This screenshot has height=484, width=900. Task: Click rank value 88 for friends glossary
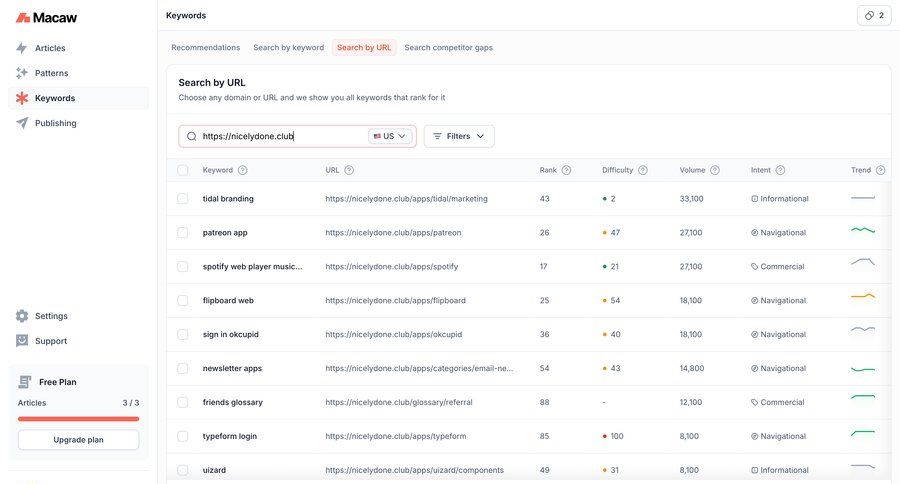click(544, 402)
